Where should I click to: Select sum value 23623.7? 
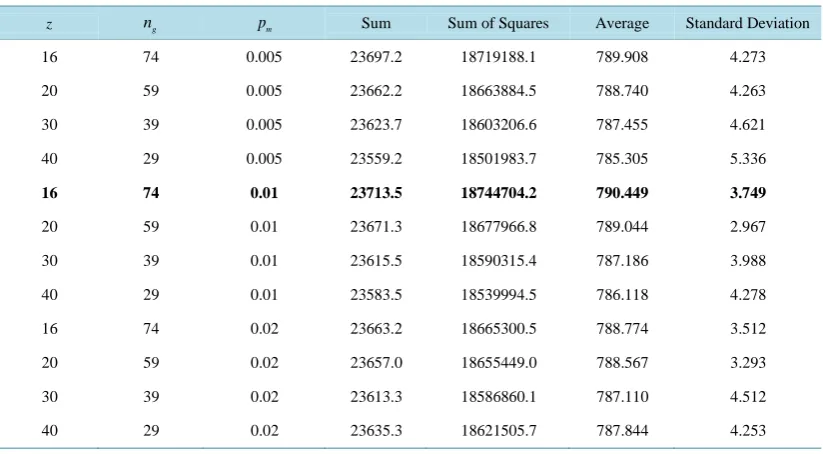click(x=376, y=125)
